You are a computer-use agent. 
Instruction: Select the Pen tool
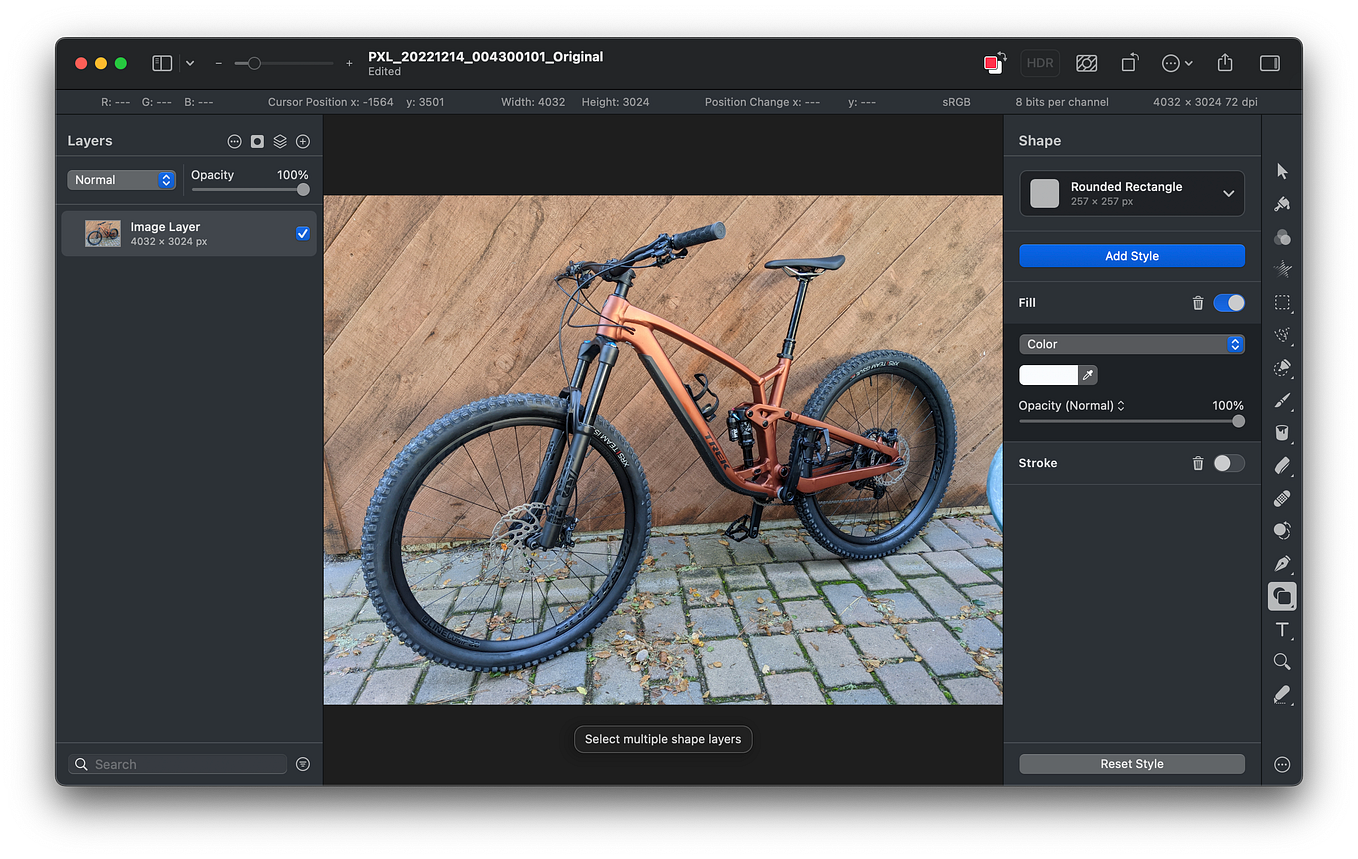point(1282,563)
